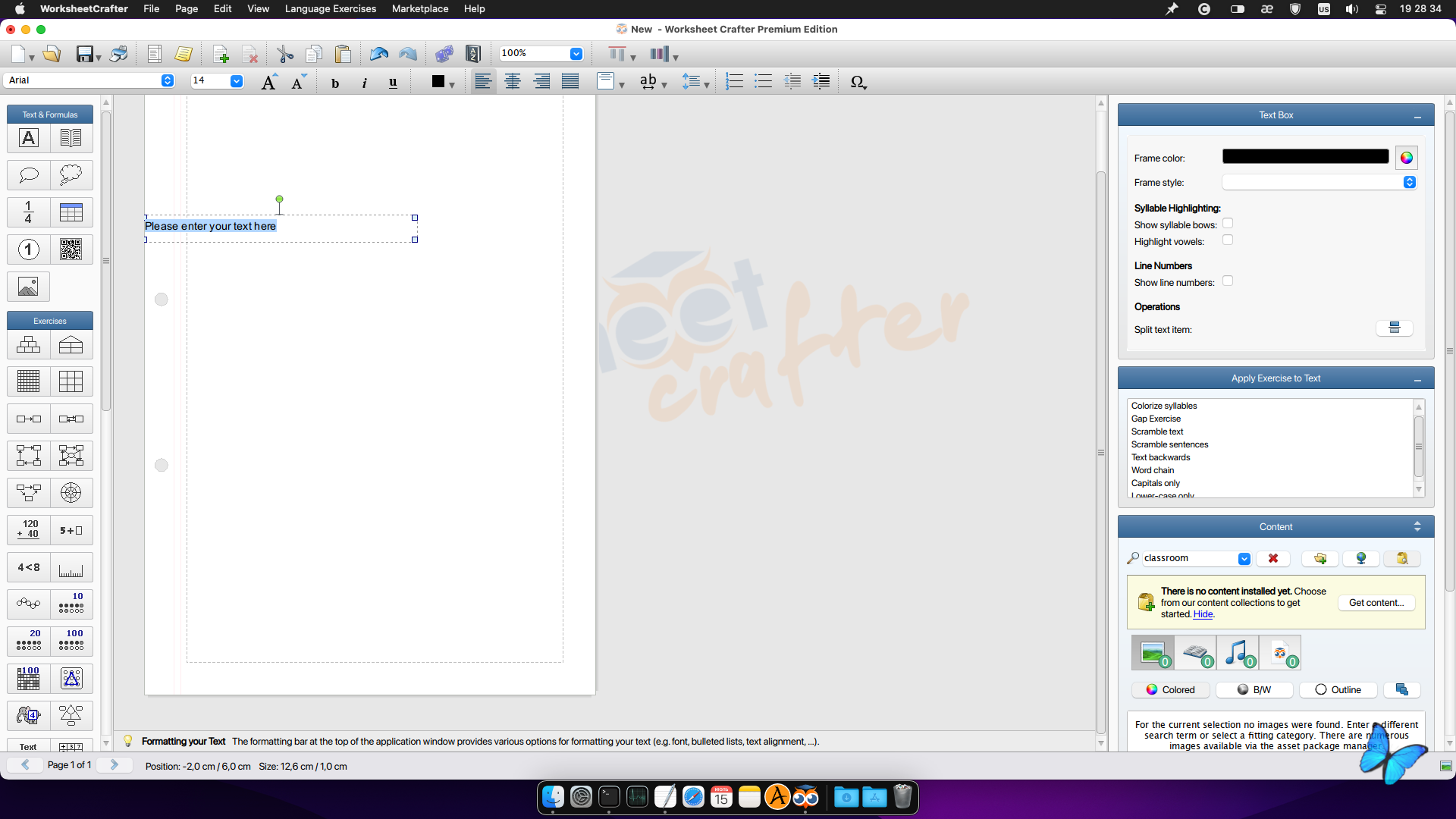Click the black Frame color swatch

pyautogui.click(x=1305, y=157)
